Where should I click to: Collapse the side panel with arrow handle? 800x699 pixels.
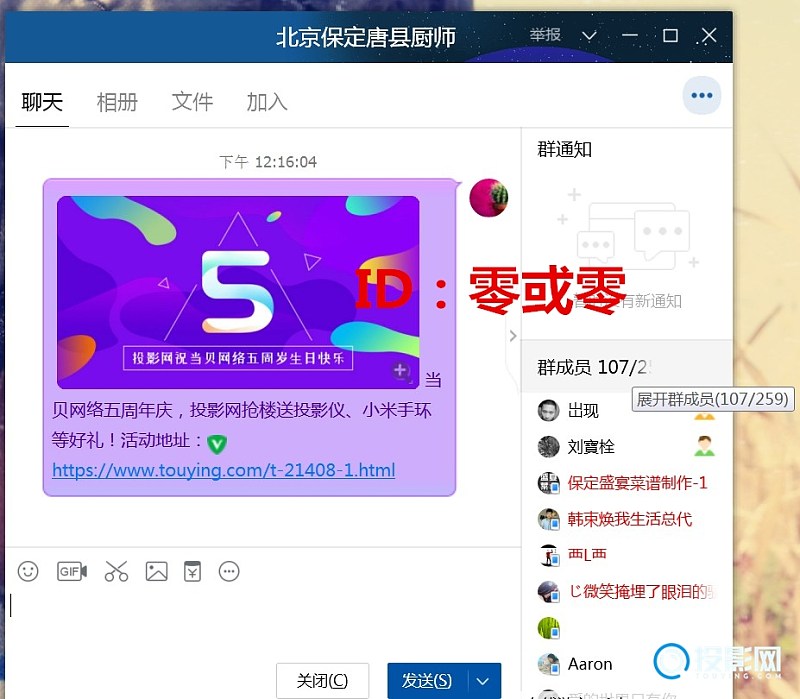pos(513,335)
